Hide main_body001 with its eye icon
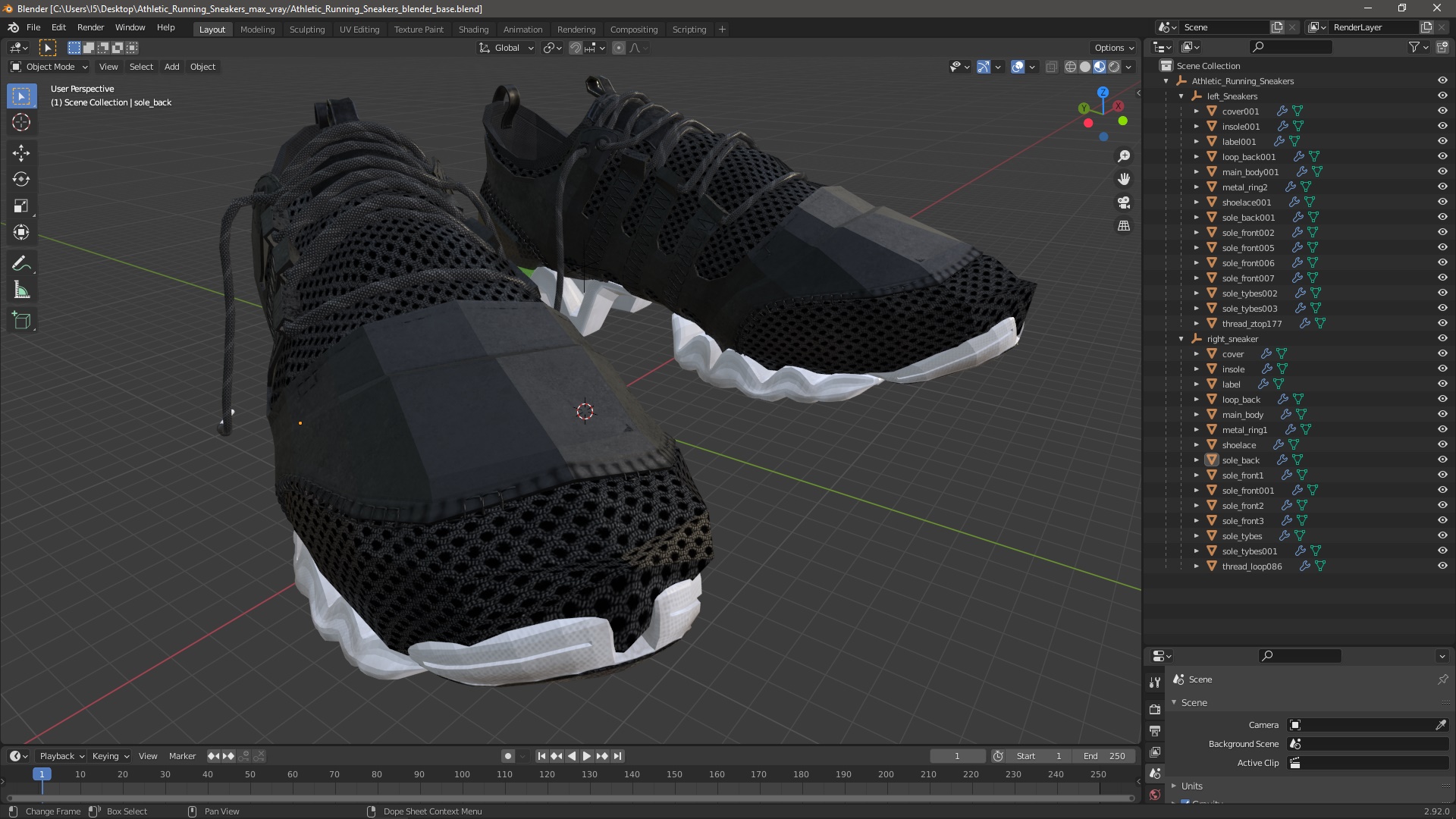1456x819 pixels. 1442,172
